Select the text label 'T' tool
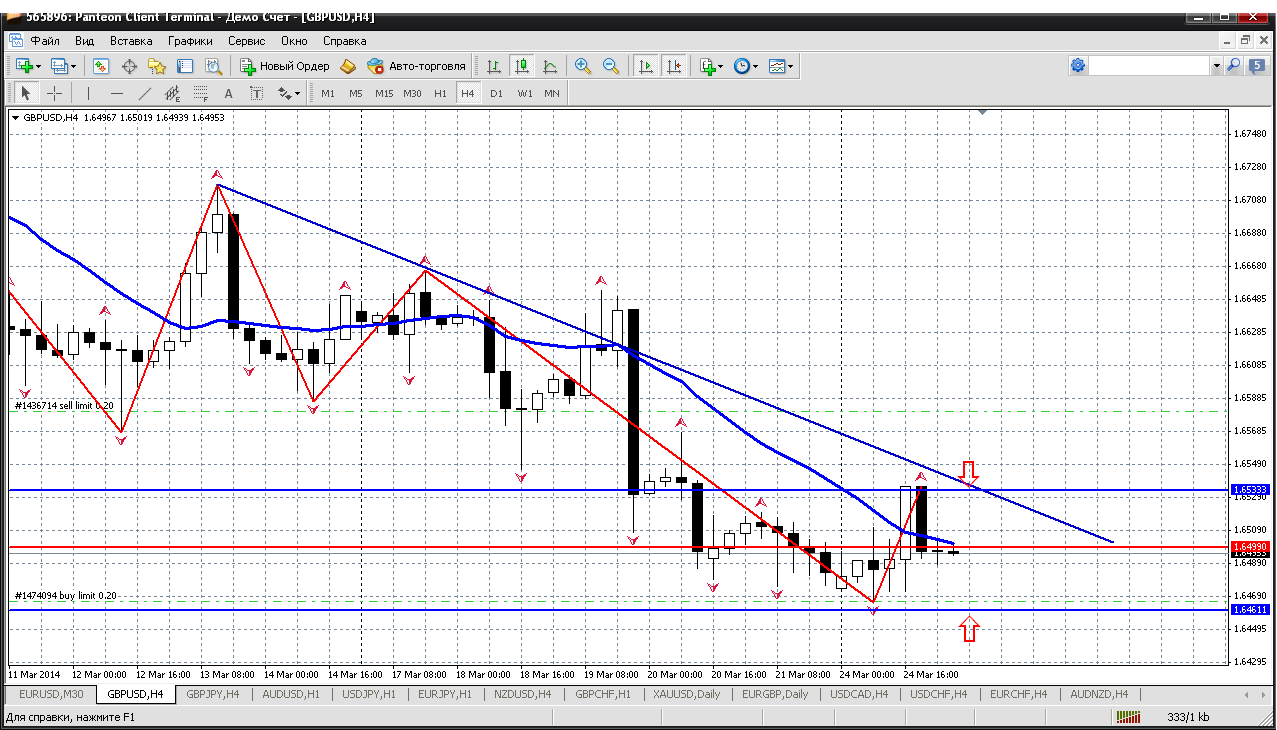This screenshot has width=1277, height=730. pyautogui.click(x=256, y=93)
